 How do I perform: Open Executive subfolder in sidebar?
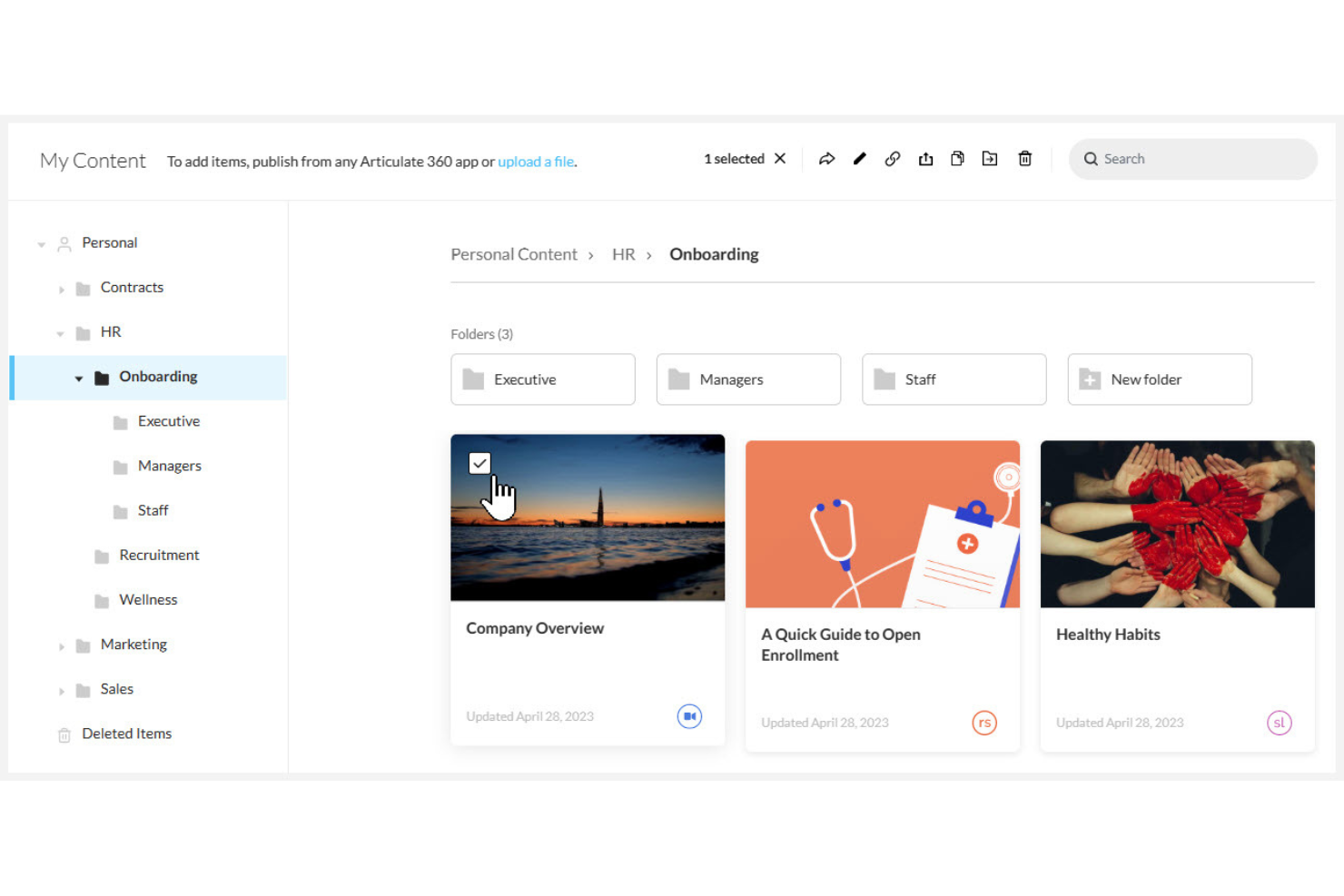point(169,421)
